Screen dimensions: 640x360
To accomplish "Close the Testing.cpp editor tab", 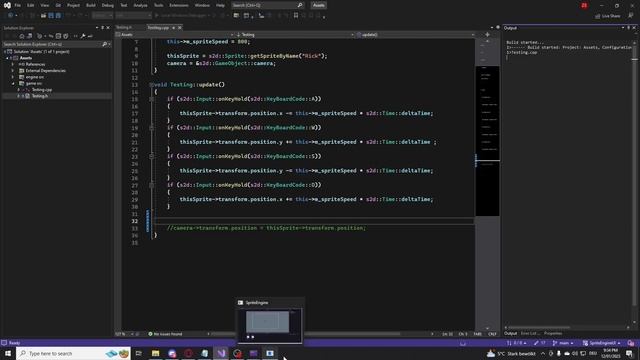I will click(180, 28).
